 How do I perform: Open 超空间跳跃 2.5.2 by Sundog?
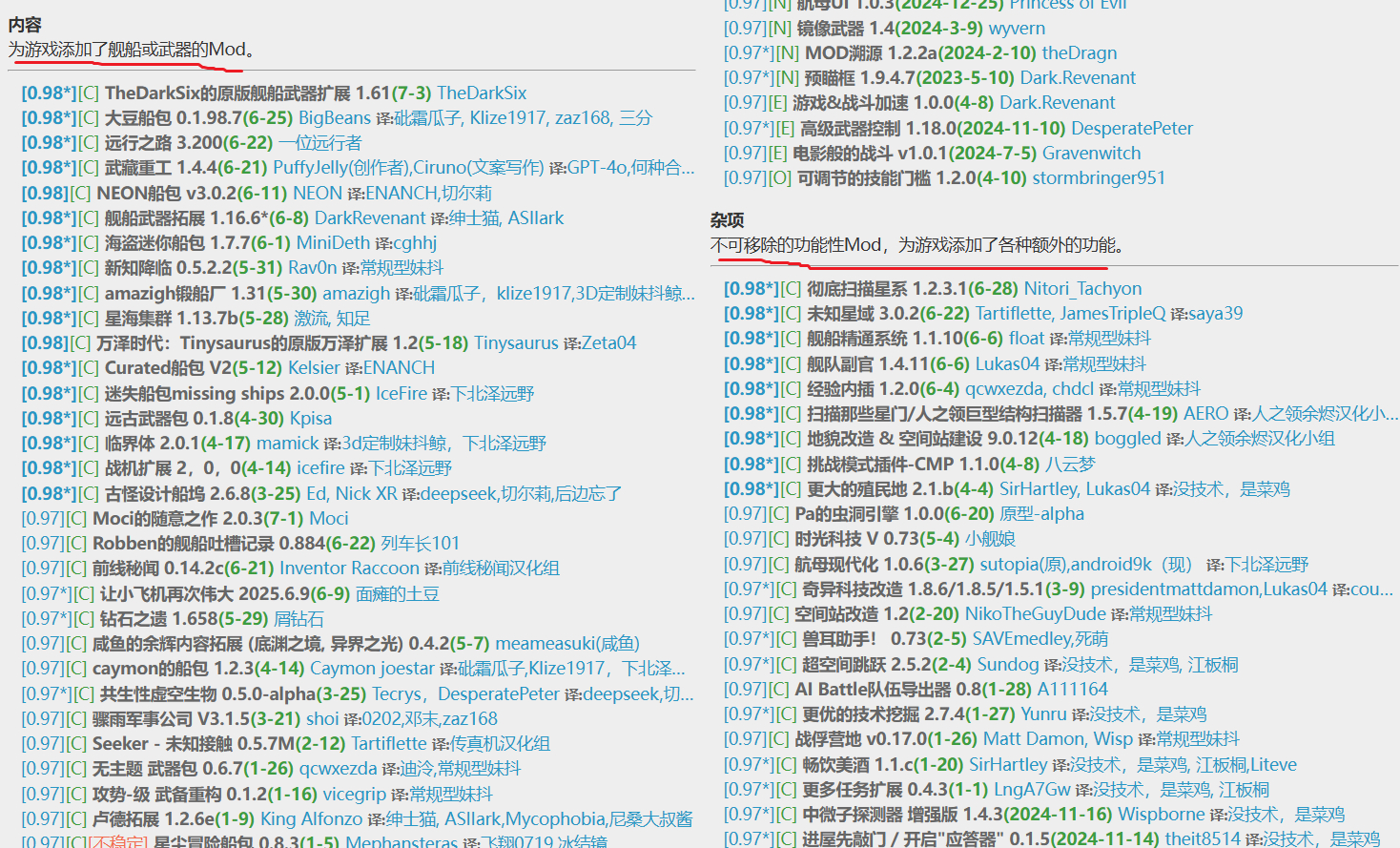pyautogui.click(x=882, y=665)
